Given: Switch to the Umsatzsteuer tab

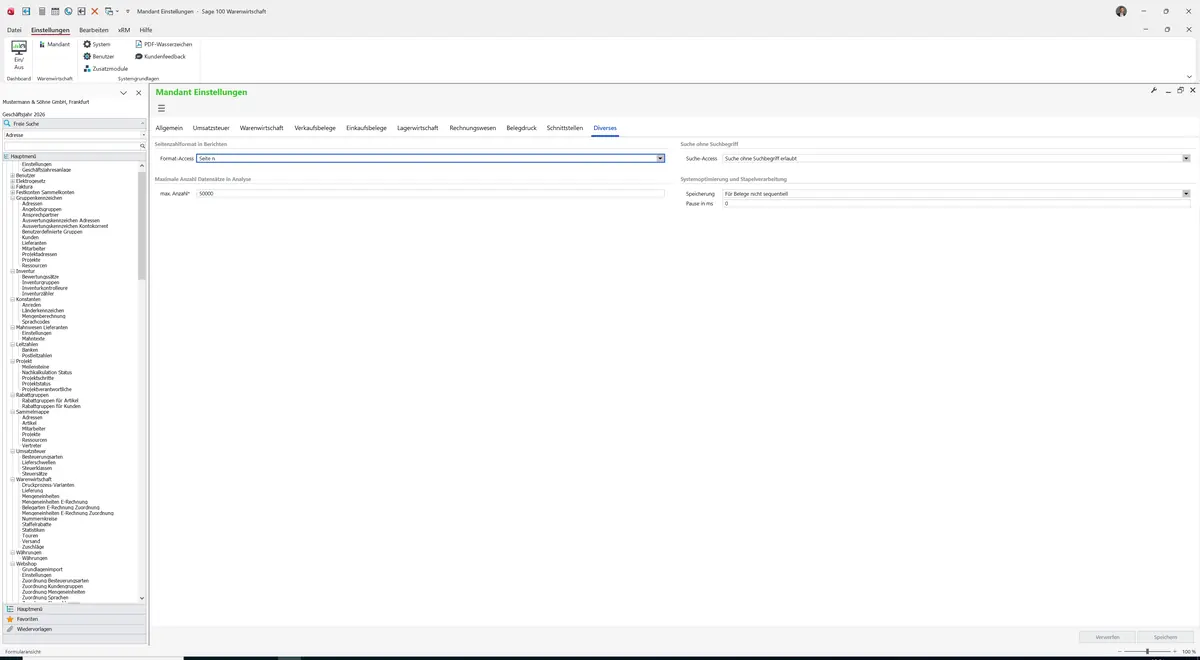Looking at the screenshot, I should click(x=211, y=128).
